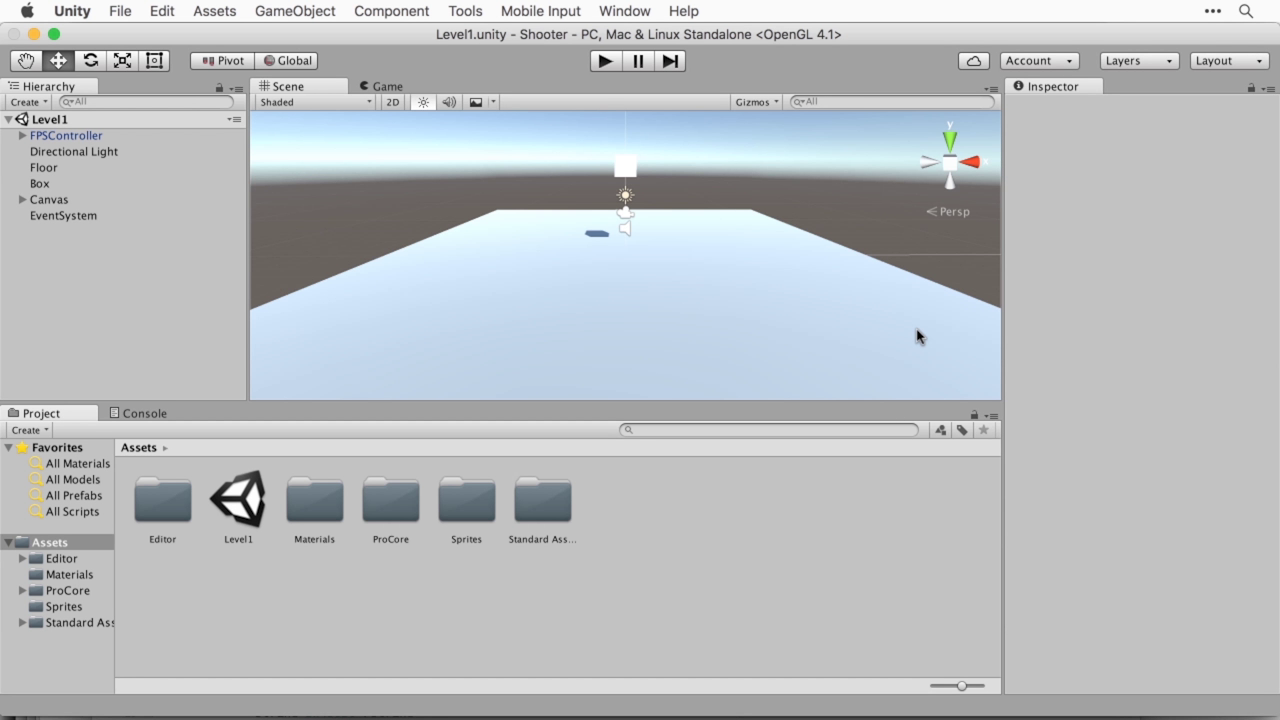Click Search by Label icon in Project
Screen dimensions: 1280x720
(962, 430)
